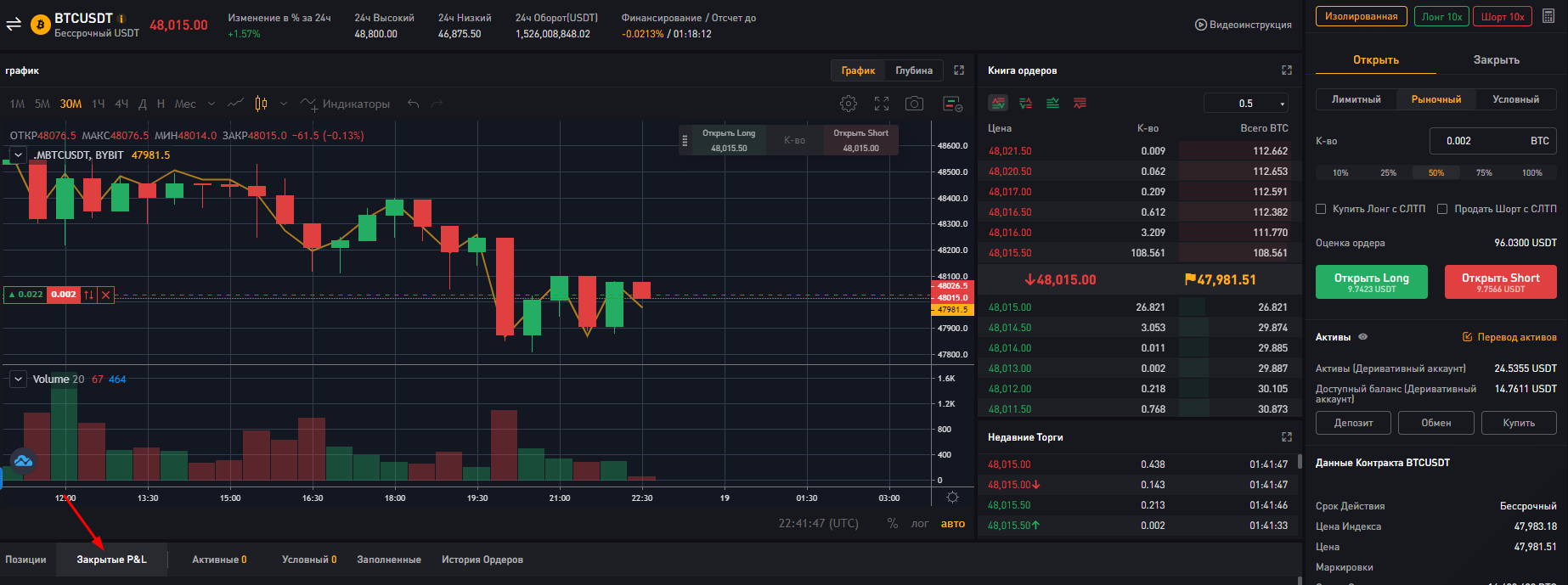Reverse the position using the arrows icon

coord(89,295)
